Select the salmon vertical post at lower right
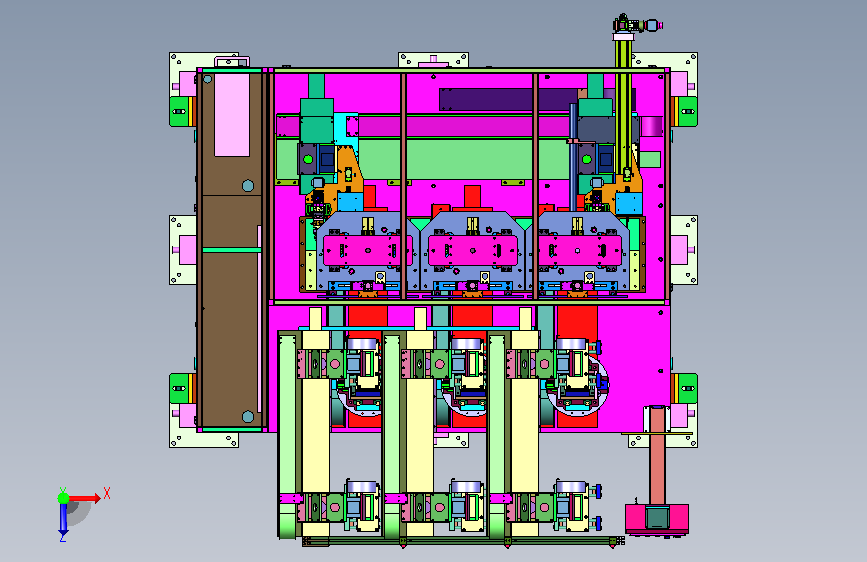The height and width of the screenshot is (562, 867). click(x=657, y=456)
